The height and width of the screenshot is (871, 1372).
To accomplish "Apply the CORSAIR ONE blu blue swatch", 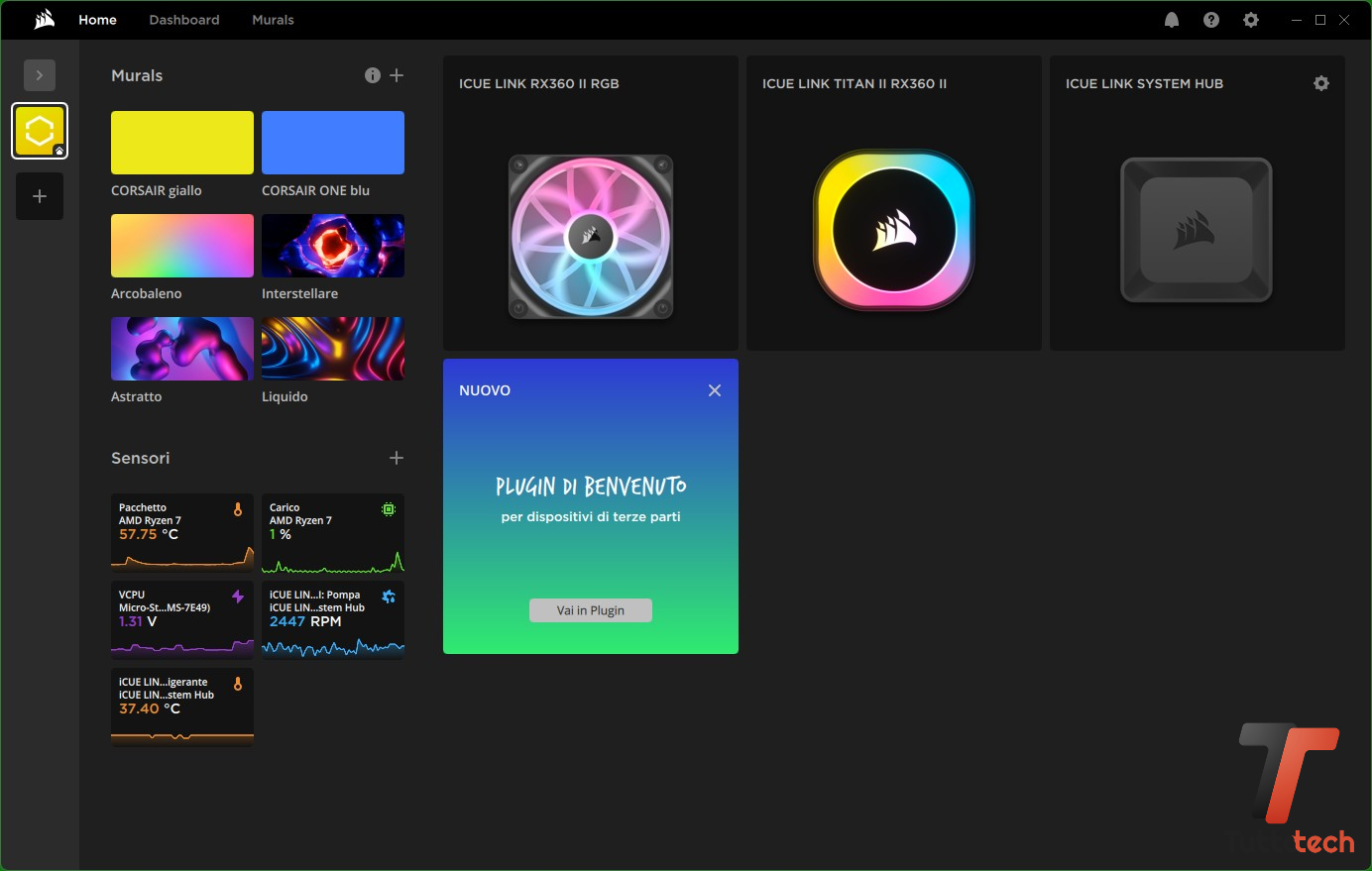I will tap(333, 143).
